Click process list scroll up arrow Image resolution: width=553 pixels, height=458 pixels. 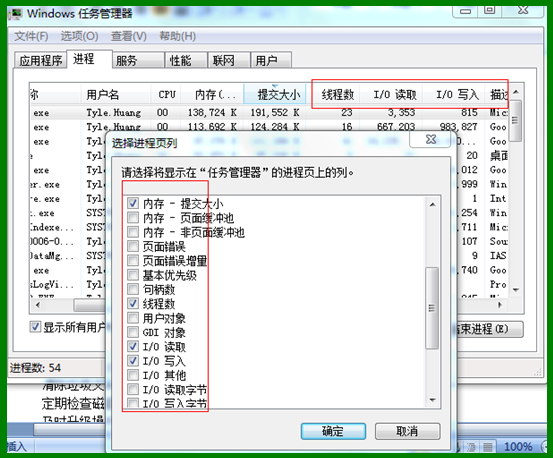(x=516, y=92)
